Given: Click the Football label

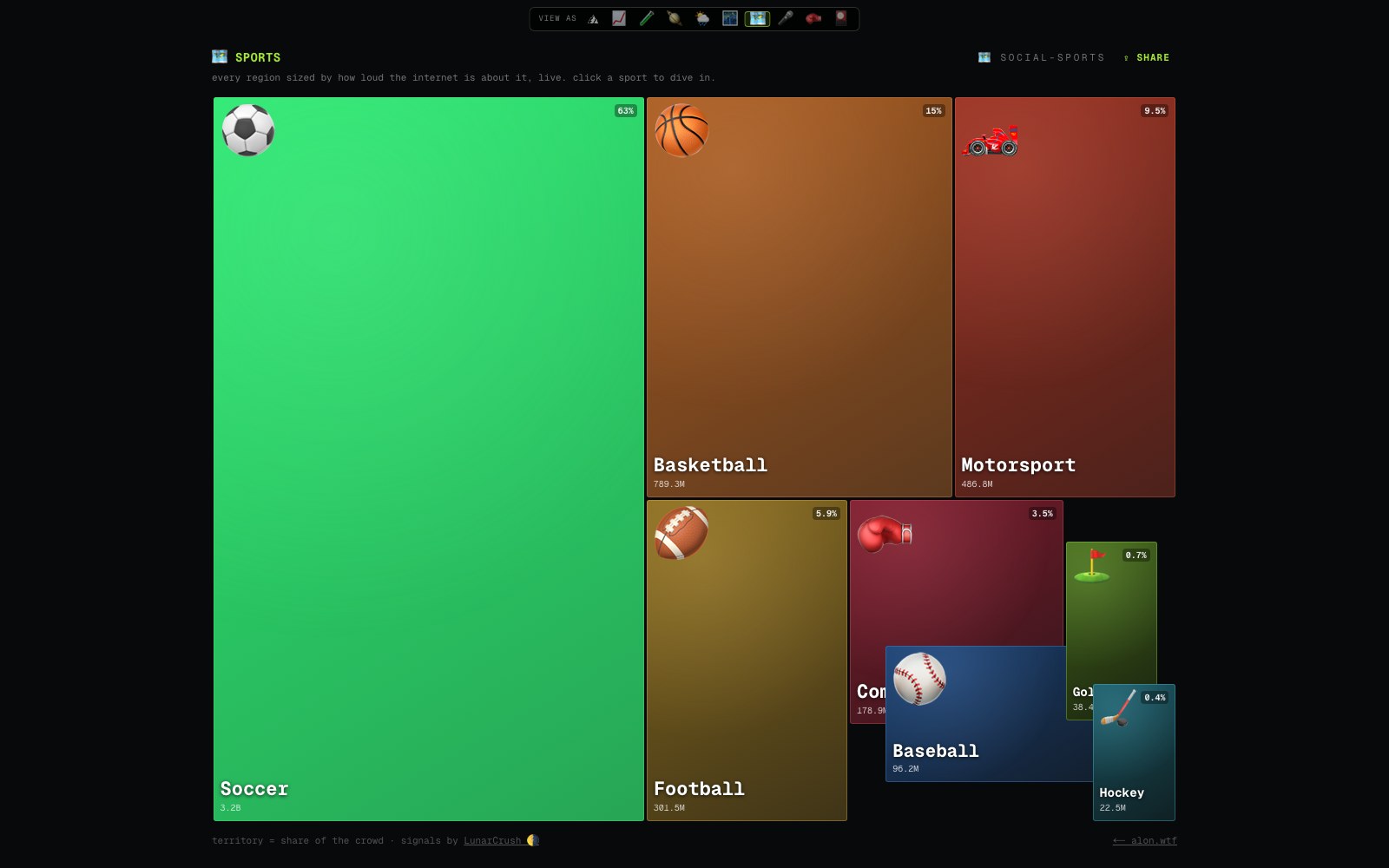Looking at the screenshot, I should click(x=699, y=789).
